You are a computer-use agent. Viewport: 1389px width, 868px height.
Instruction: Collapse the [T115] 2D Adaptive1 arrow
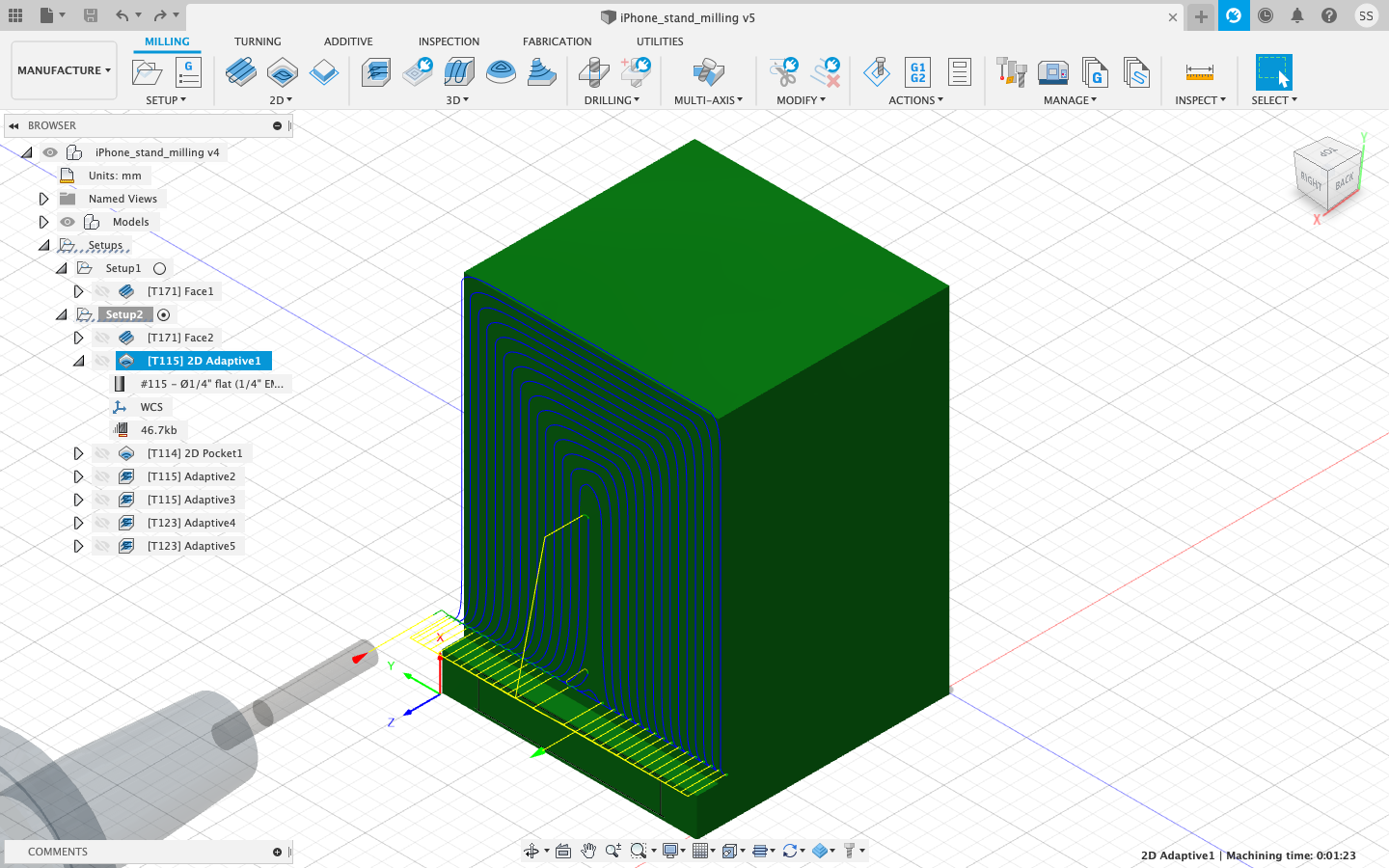click(78, 361)
